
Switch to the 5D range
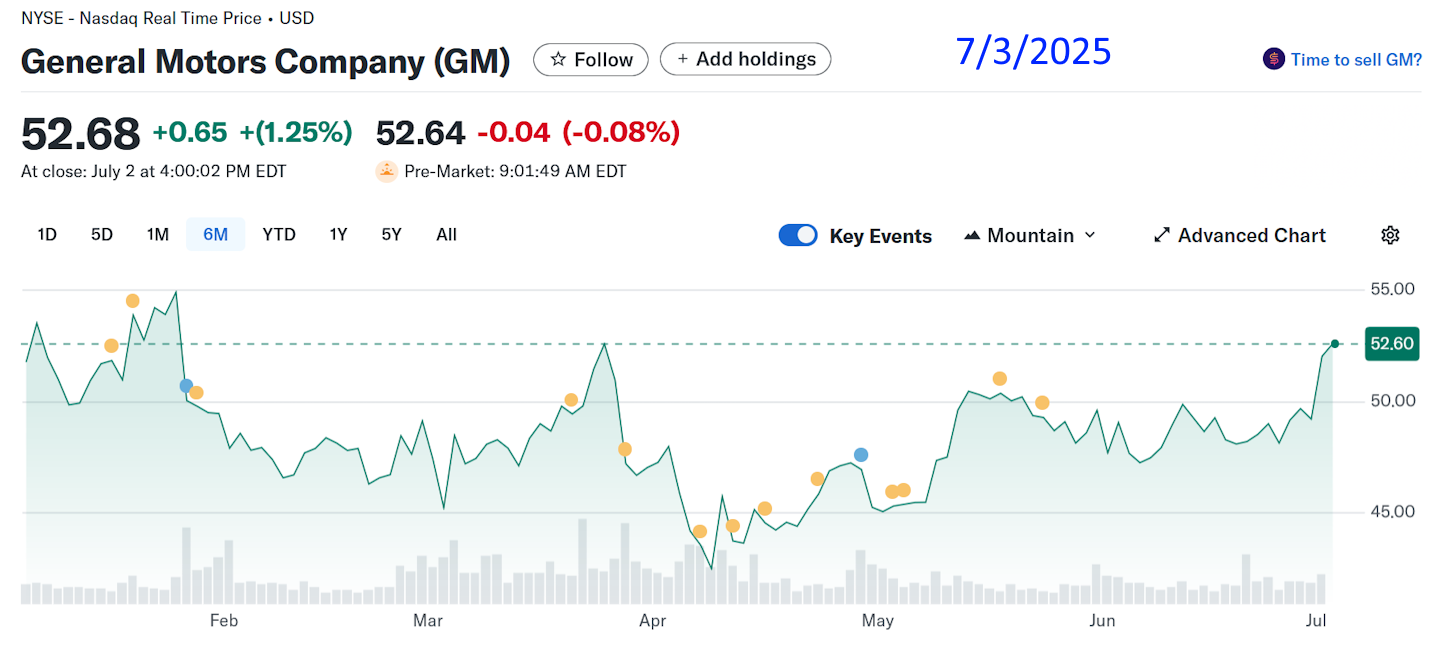tap(102, 235)
